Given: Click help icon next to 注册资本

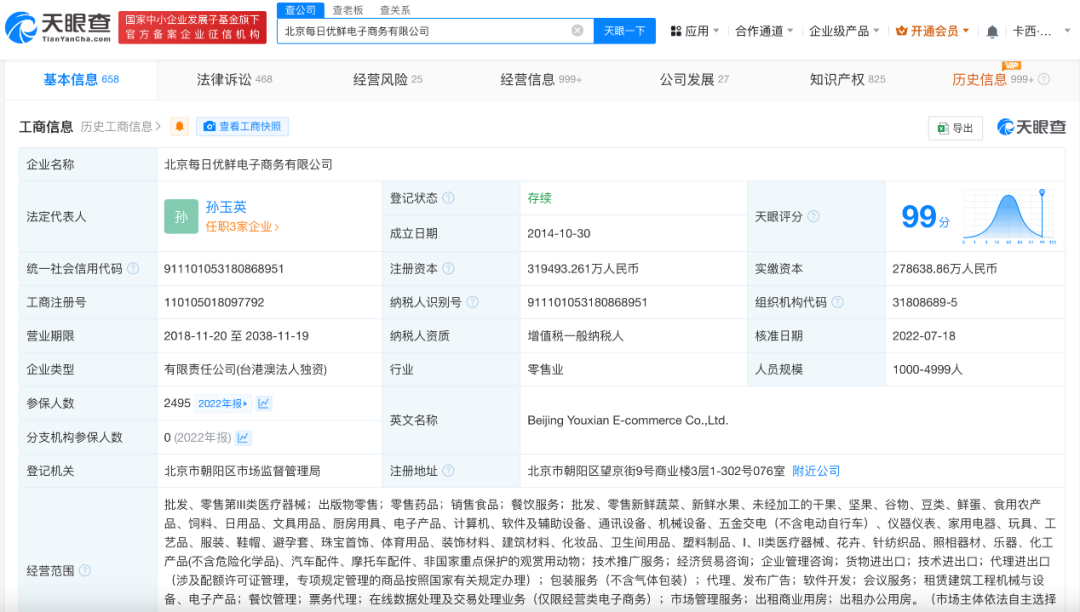Looking at the screenshot, I should pyautogui.click(x=448, y=268).
